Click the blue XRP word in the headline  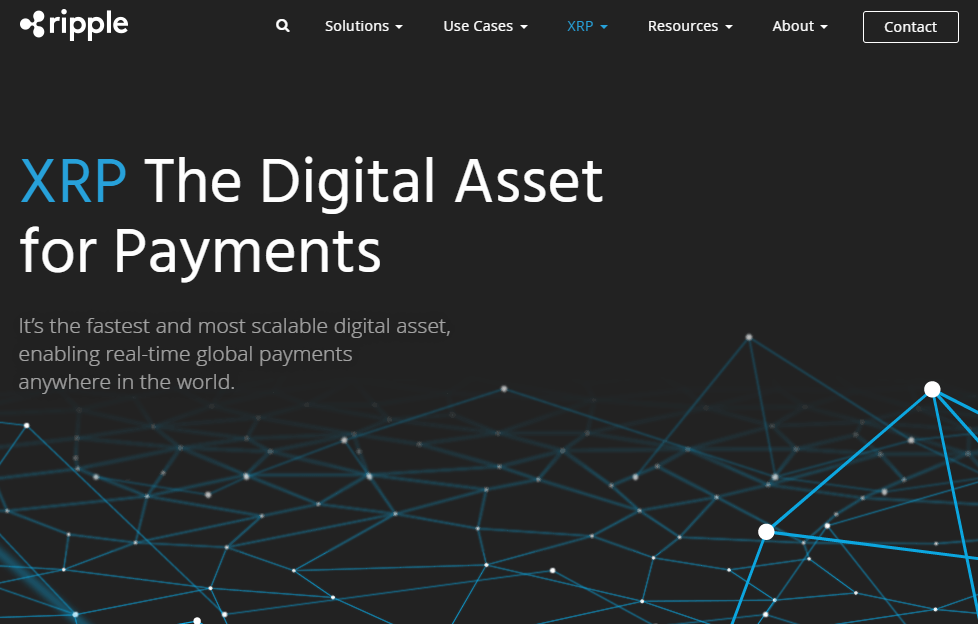click(x=74, y=182)
